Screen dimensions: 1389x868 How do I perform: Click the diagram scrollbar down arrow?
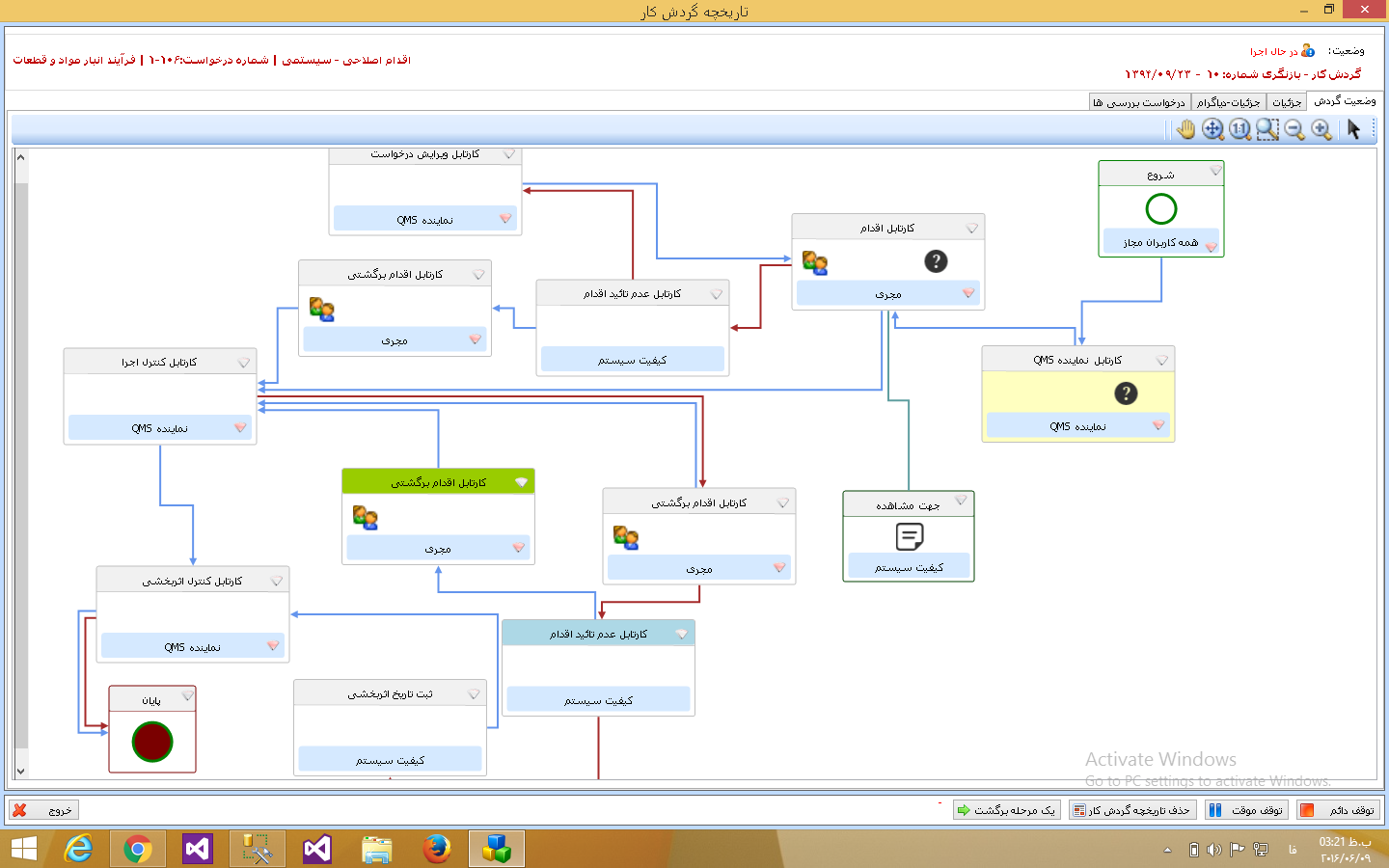[21, 771]
